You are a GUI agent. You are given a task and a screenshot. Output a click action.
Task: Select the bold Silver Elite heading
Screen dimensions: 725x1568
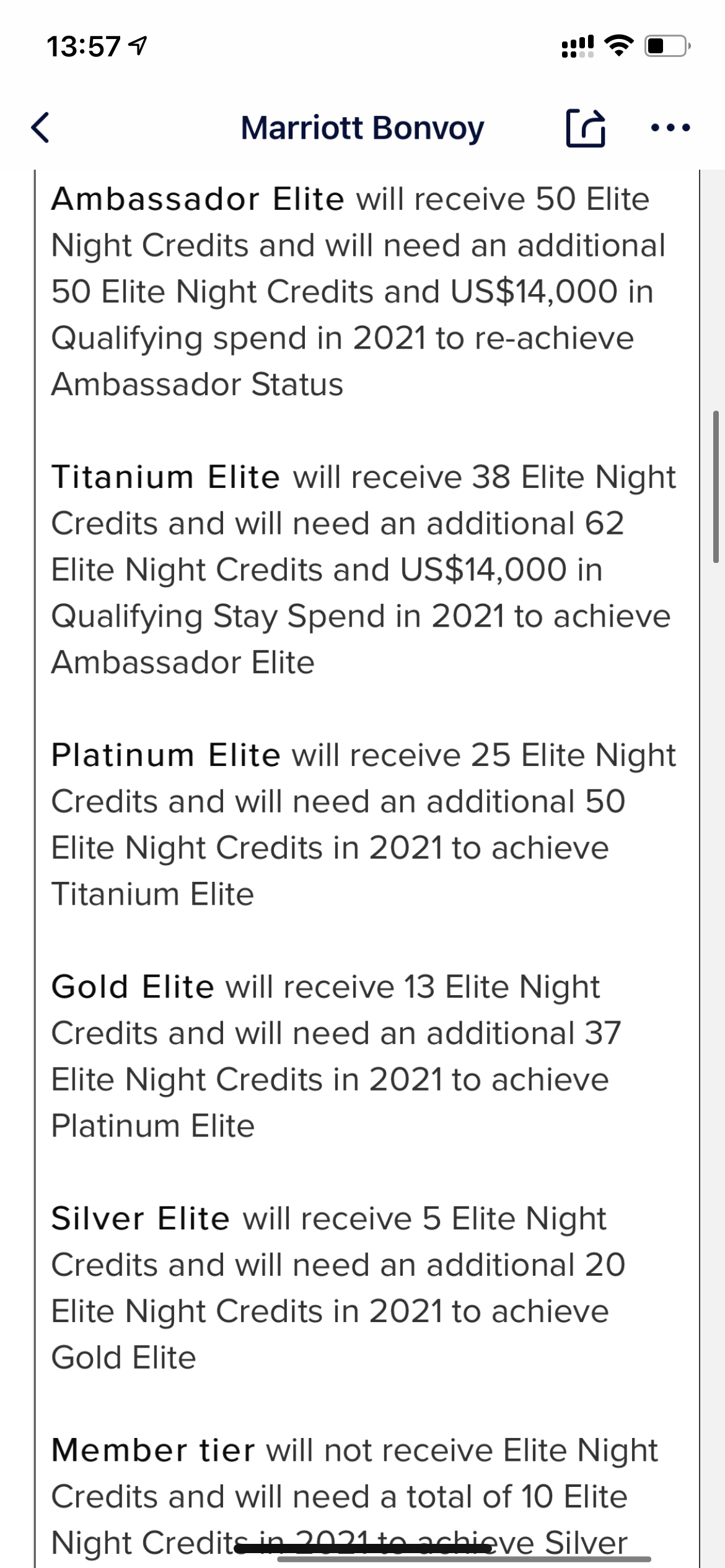pos(140,1219)
